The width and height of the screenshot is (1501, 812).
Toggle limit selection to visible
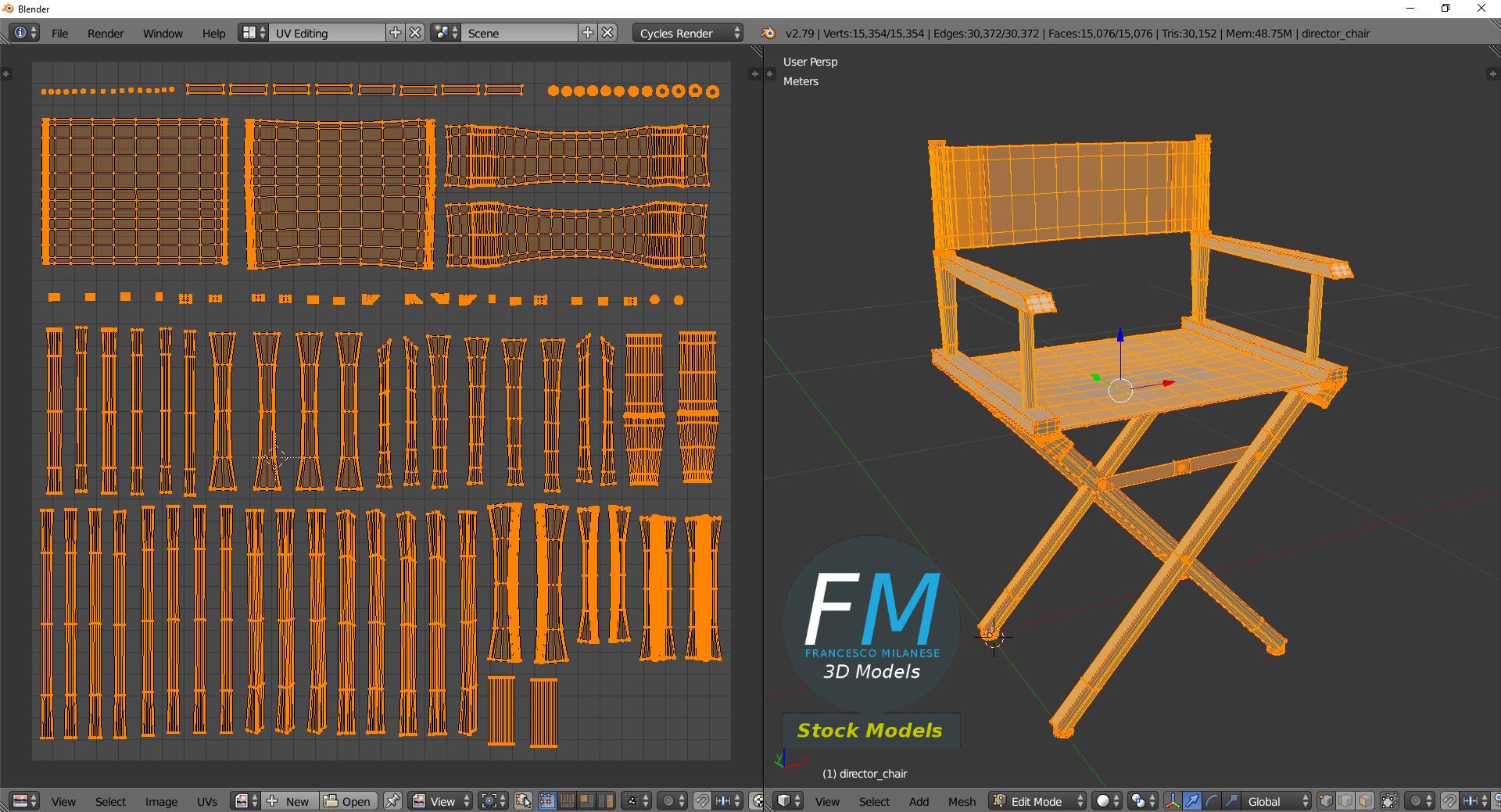pyautogui.click(x=1389, y=801)
